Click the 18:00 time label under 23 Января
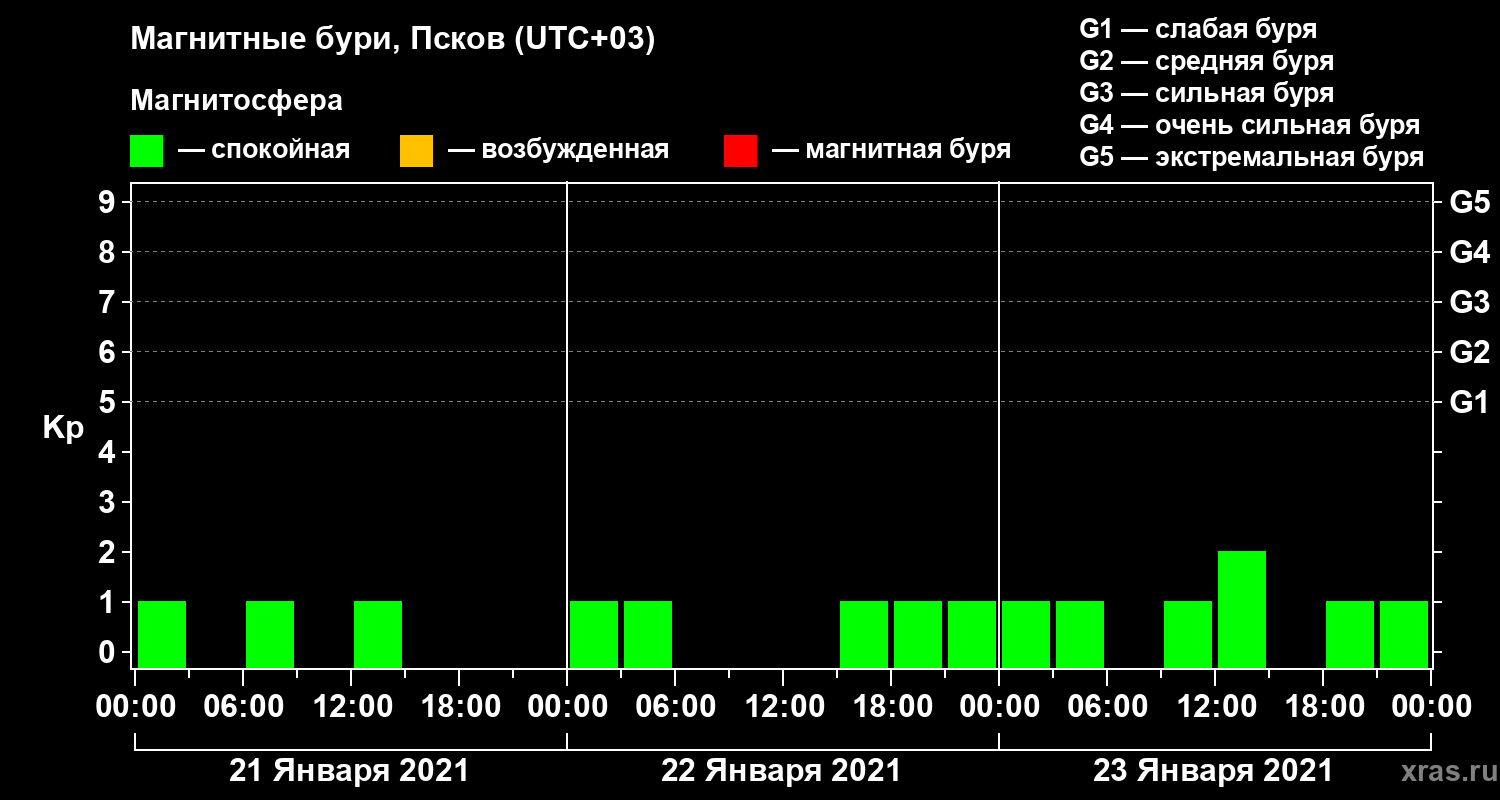1500x800 pixels. pos(1323,706)
